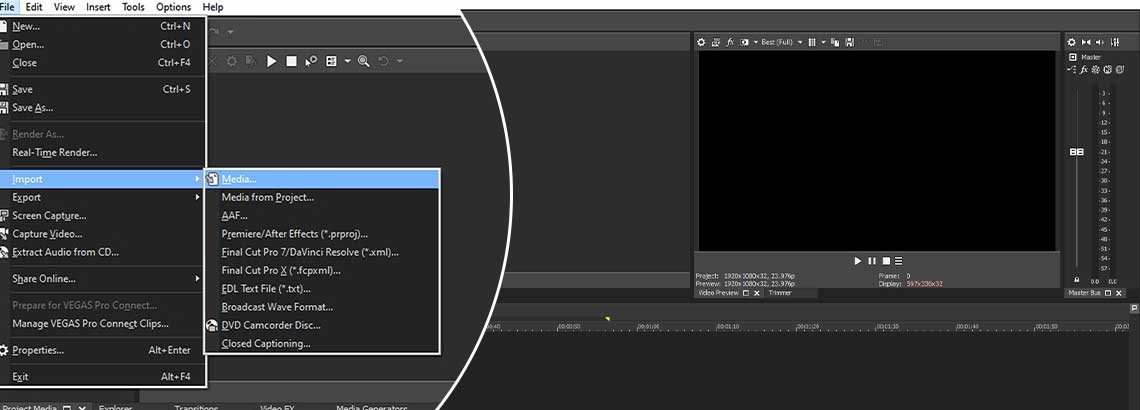The width and height of the screenshot is (1140, 410).
Task: Open the Insert menu
Action: click(98, 7)
